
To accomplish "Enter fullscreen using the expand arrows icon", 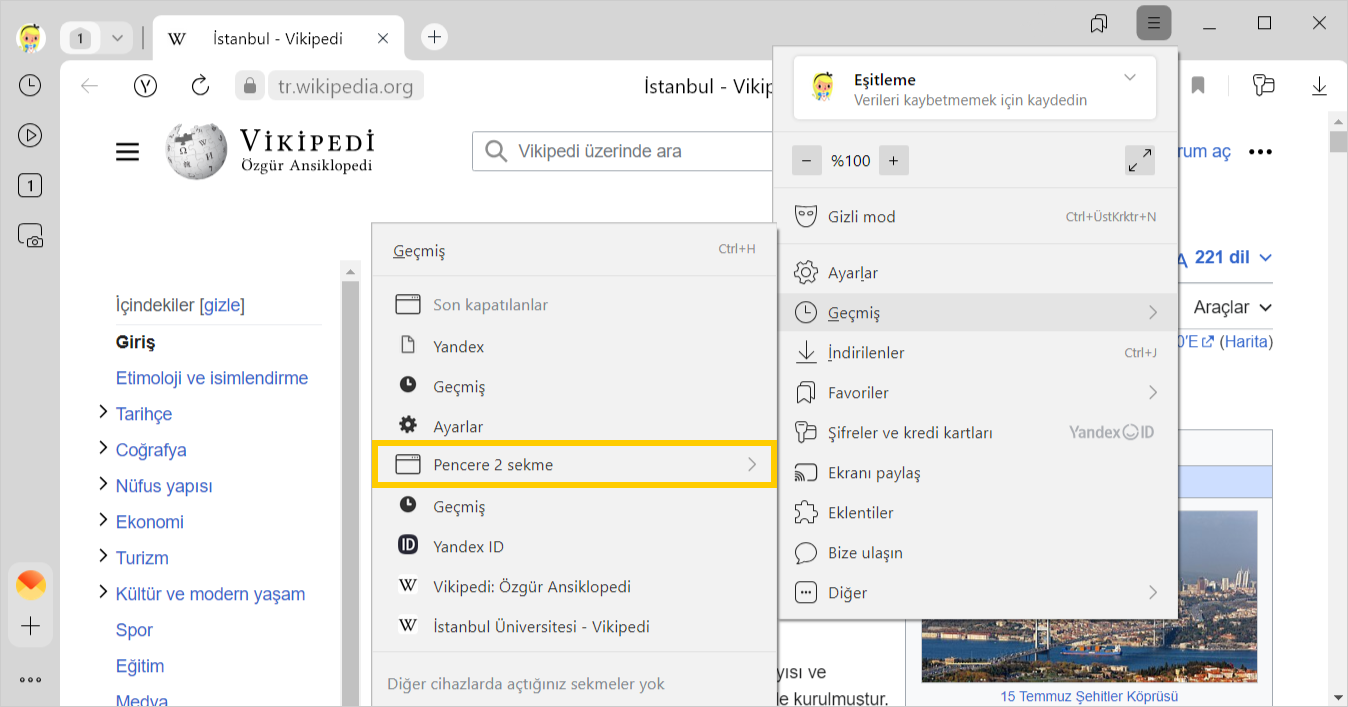I will pyautogui.click(x=1139, y=160).
